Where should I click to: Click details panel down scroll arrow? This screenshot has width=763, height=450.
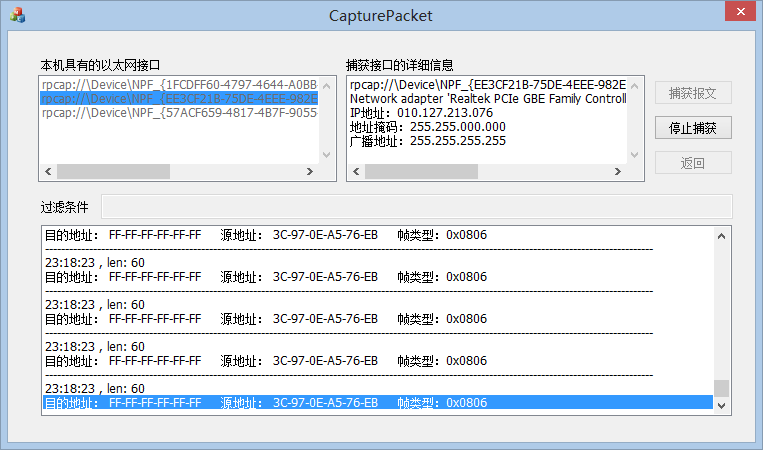point(635,155)
